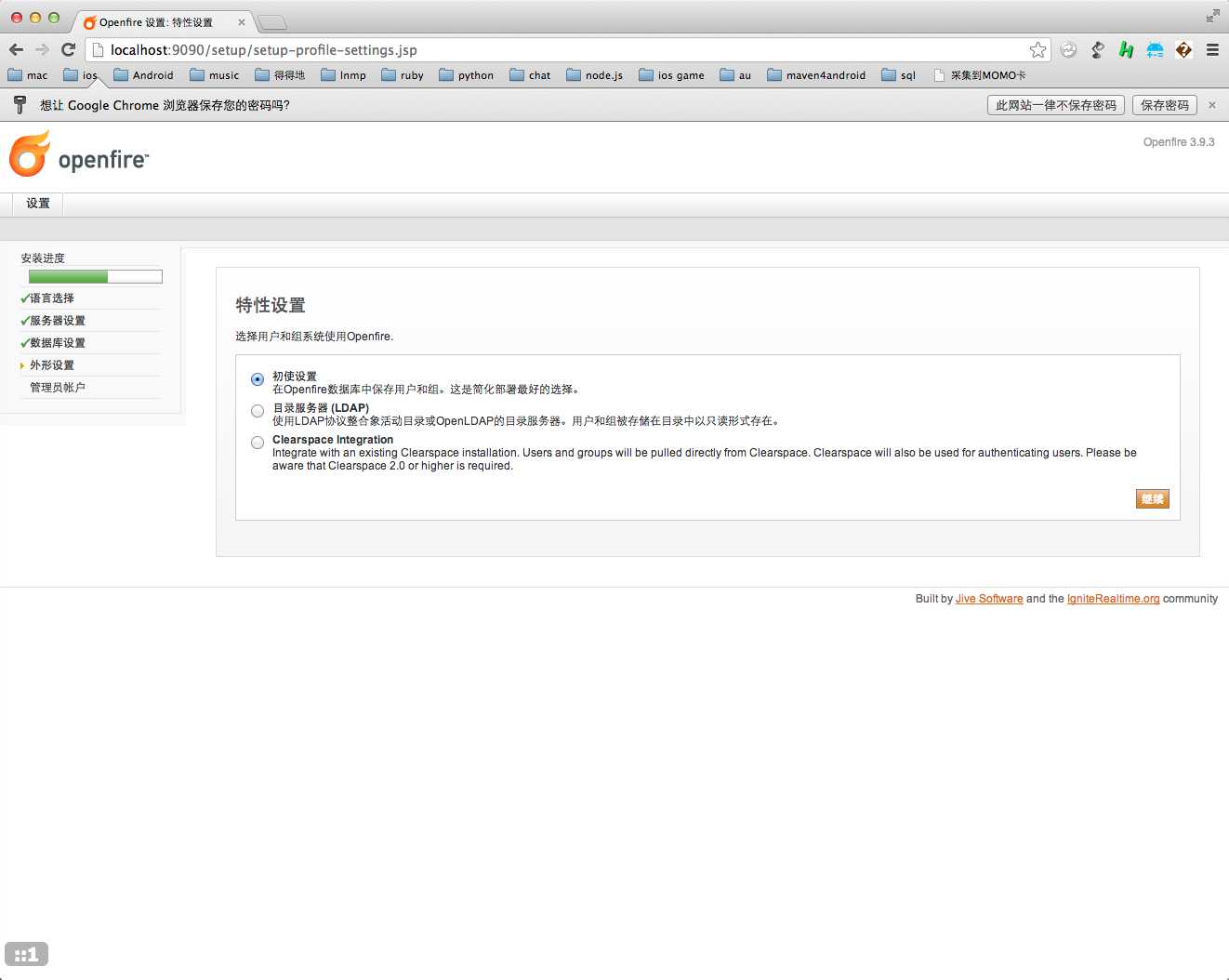The width and height of the screenshot is (1229, 980).
Task: Open the mac bookmarks folder
Action: (28, 75)
